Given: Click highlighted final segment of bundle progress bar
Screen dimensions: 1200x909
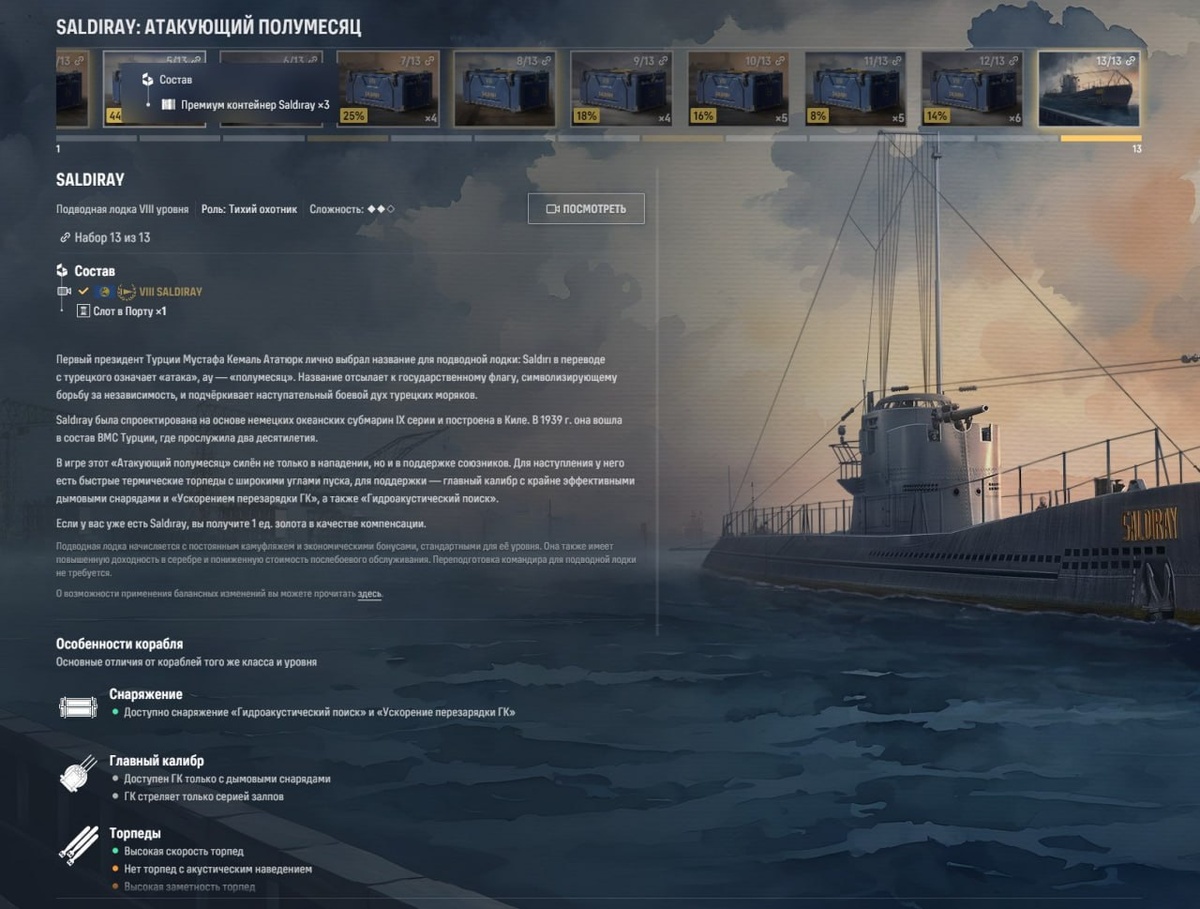Looking at the screenshot, I should coord(1101,138).
